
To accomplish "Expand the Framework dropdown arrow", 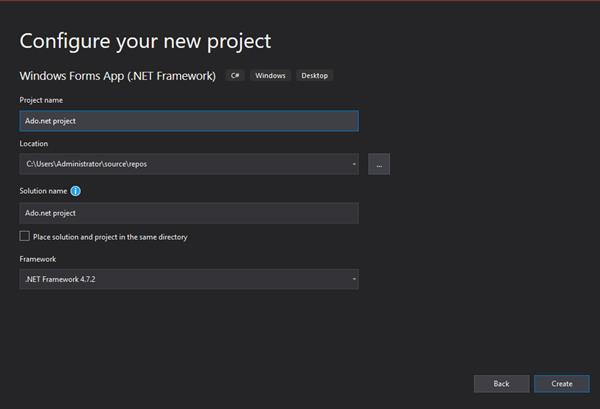I will (353, 280).
